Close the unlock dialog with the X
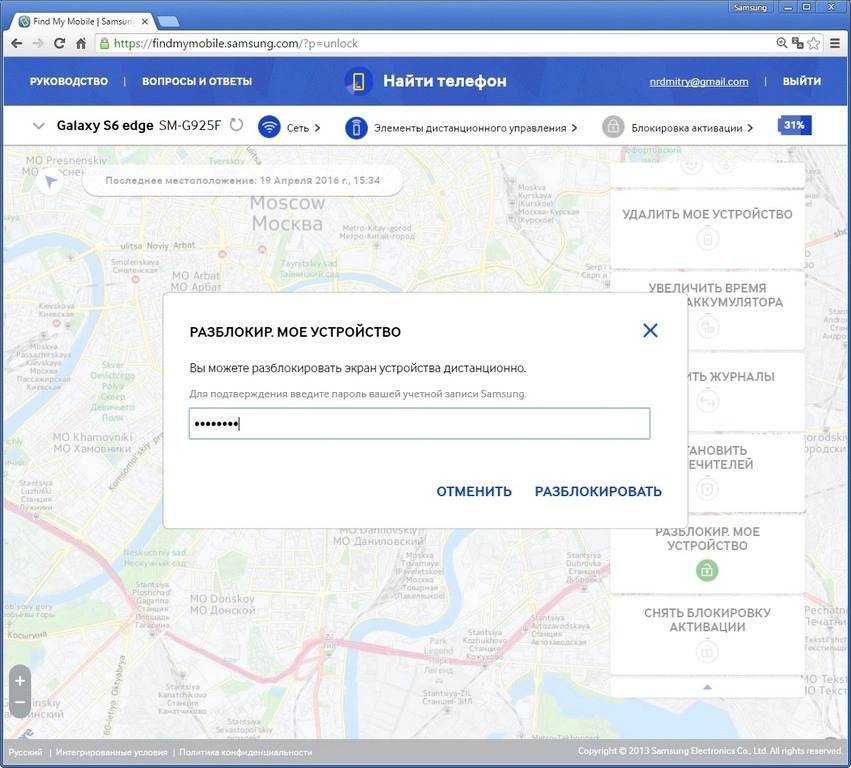 point(650,330)
